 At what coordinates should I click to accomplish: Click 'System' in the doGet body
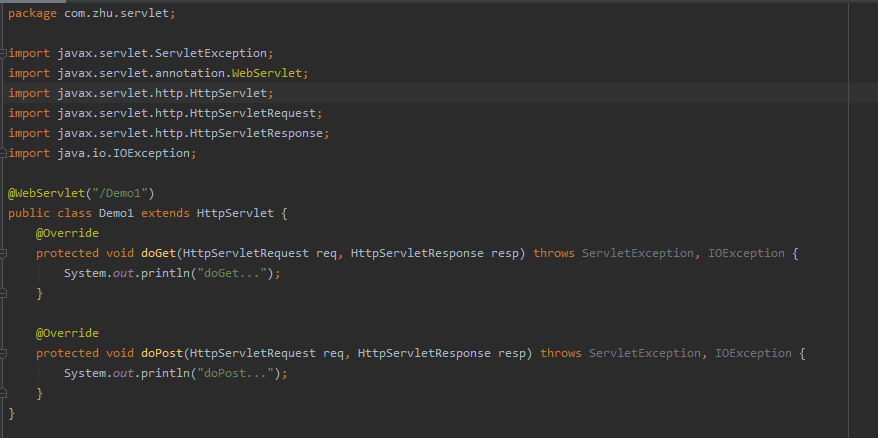[x=85, y=273]
